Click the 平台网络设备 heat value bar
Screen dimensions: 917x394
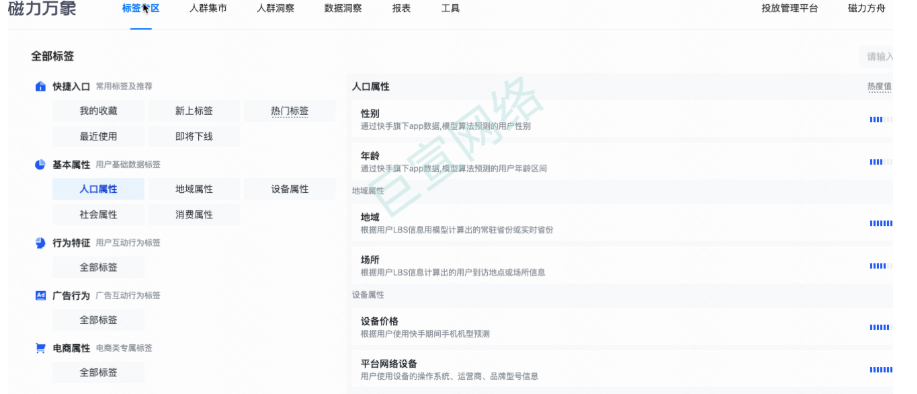[881, 370]
